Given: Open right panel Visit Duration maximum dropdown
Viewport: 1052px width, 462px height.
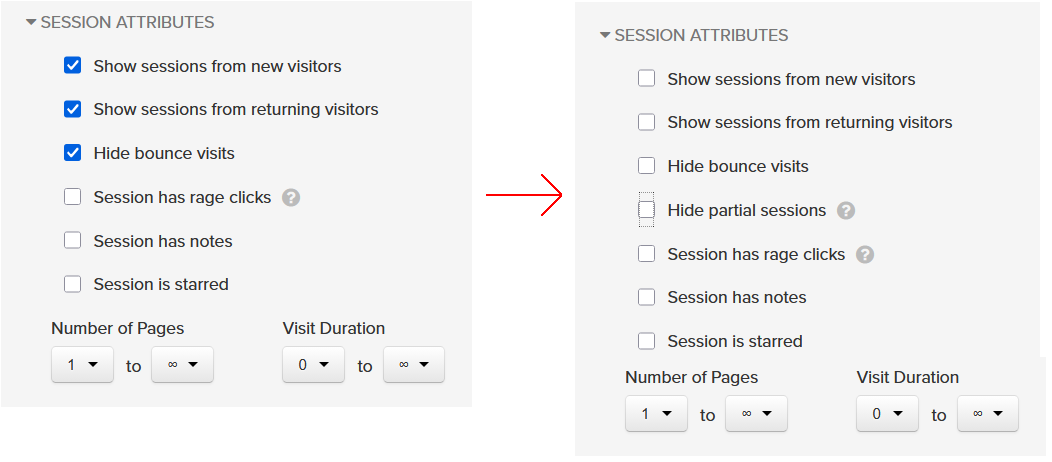Looking at the screenshot, I should click(987, 414).
